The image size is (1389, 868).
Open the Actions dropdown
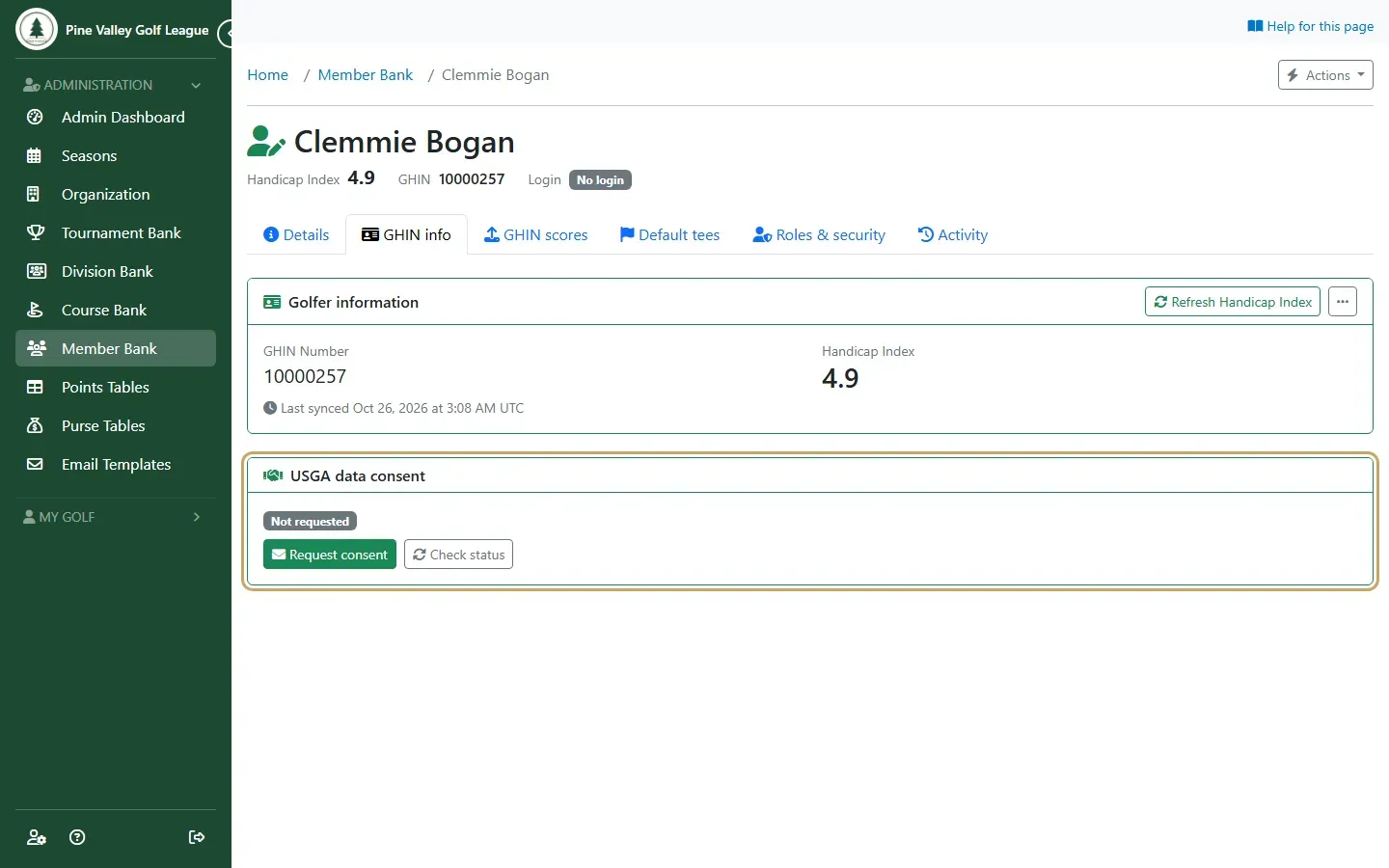1325,75
